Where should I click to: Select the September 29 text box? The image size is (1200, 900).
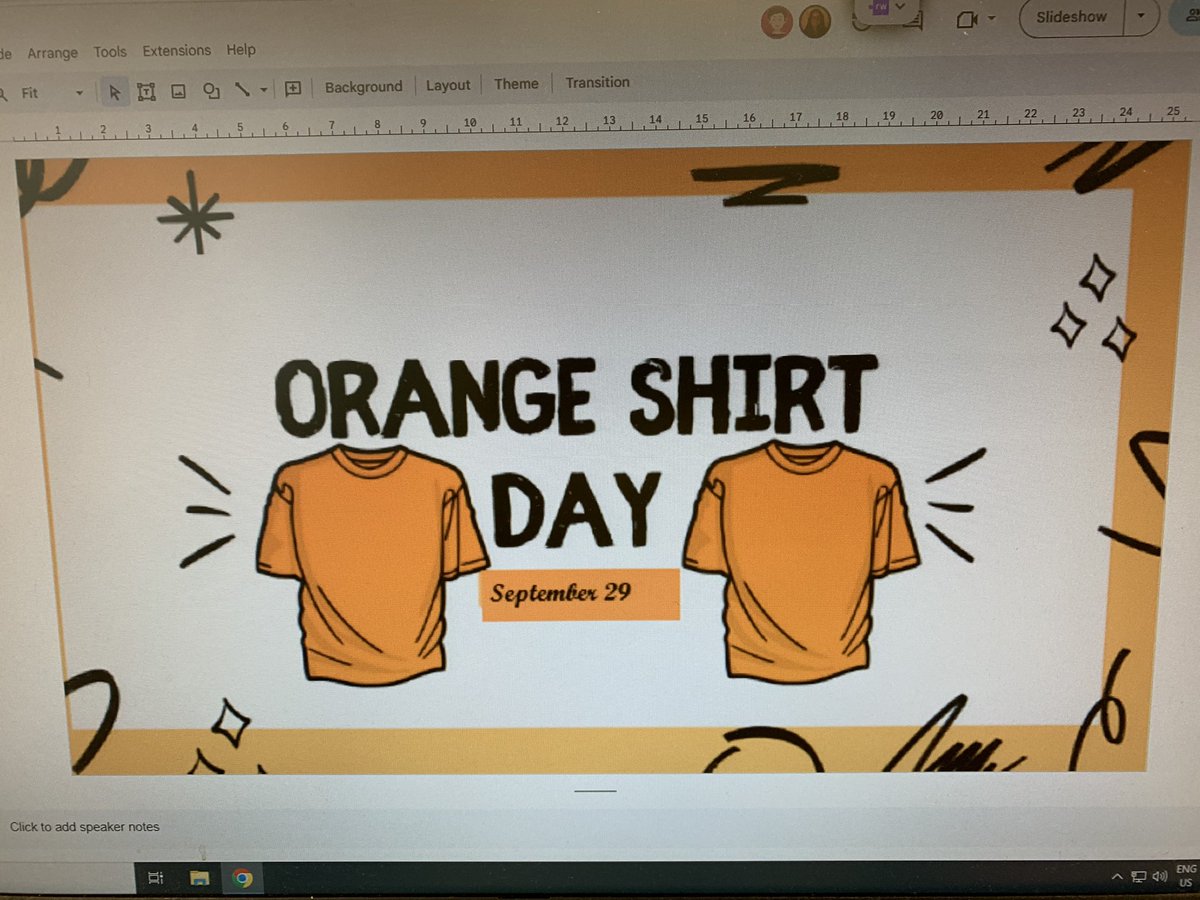click(580, 594)
